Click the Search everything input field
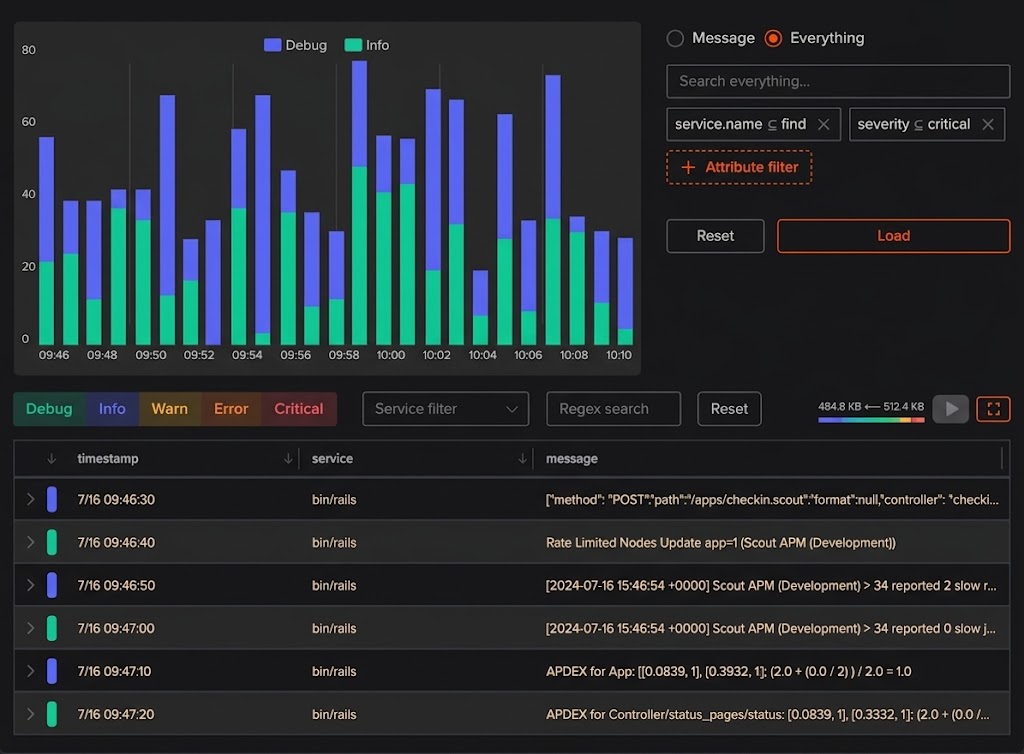The image size is (1024, 754). coord(838,81)
